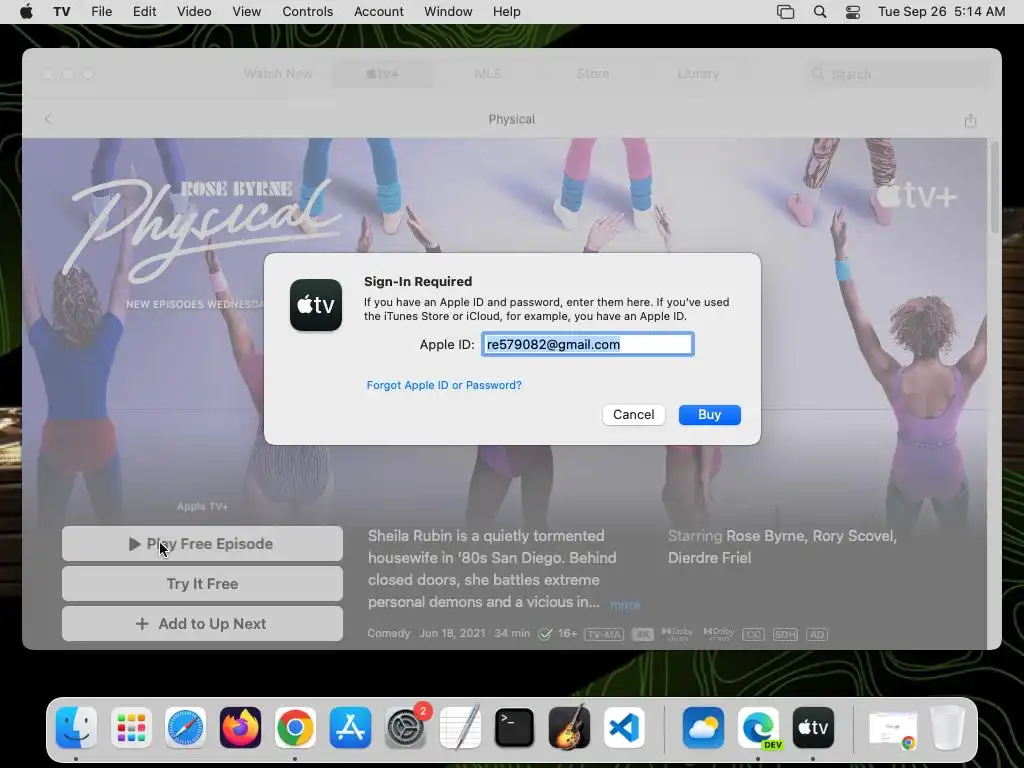This screenshot has width=1024, height=768.
Task: Click Add to Up Next button
Action: [x=202, y=624]
